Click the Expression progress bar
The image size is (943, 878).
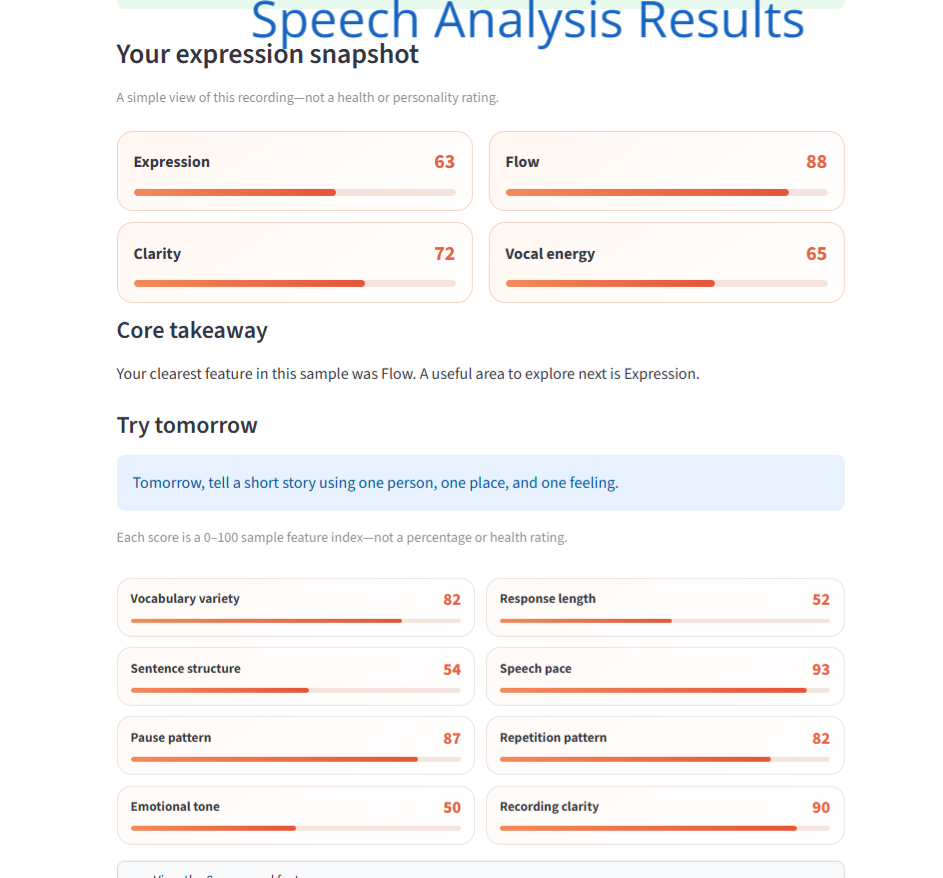point(295,192)
